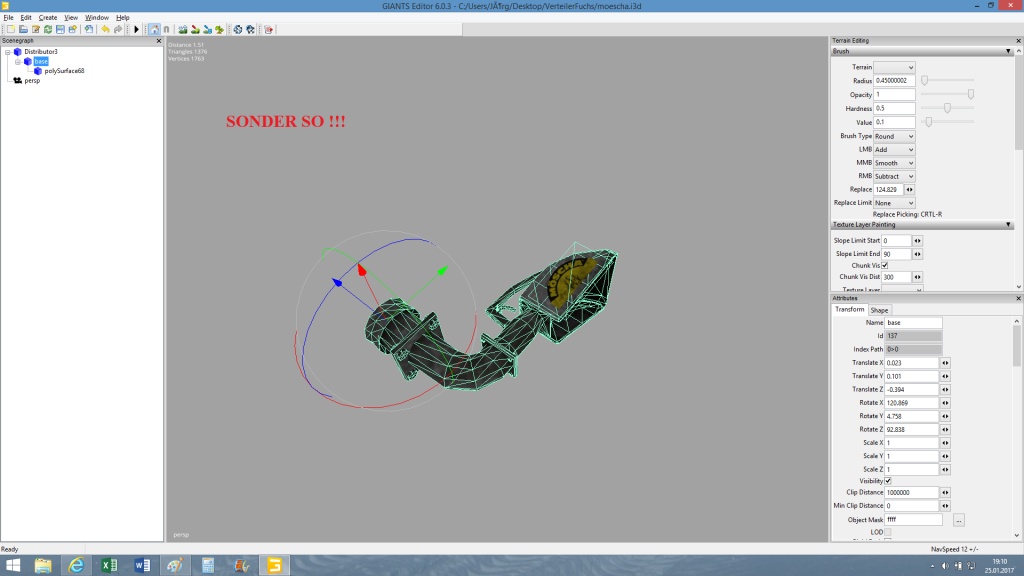Screen dimensions: 1024x576
Task: Click the Undo arrow in toolbar
Action: tap(104, 29)
